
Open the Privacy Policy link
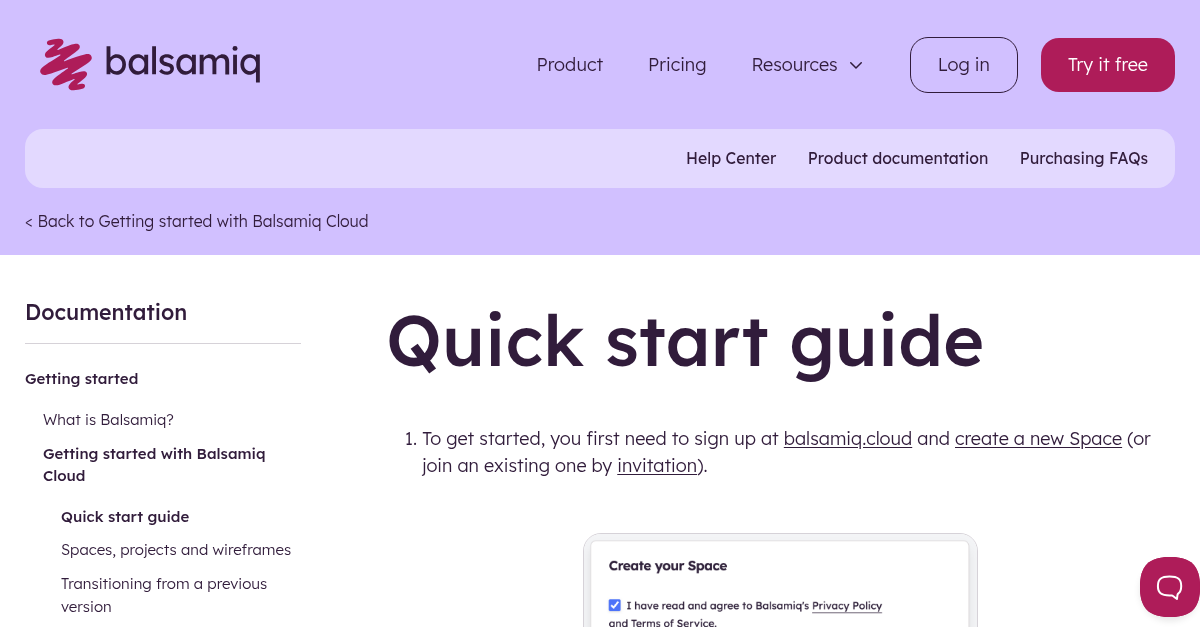point(847,606)
